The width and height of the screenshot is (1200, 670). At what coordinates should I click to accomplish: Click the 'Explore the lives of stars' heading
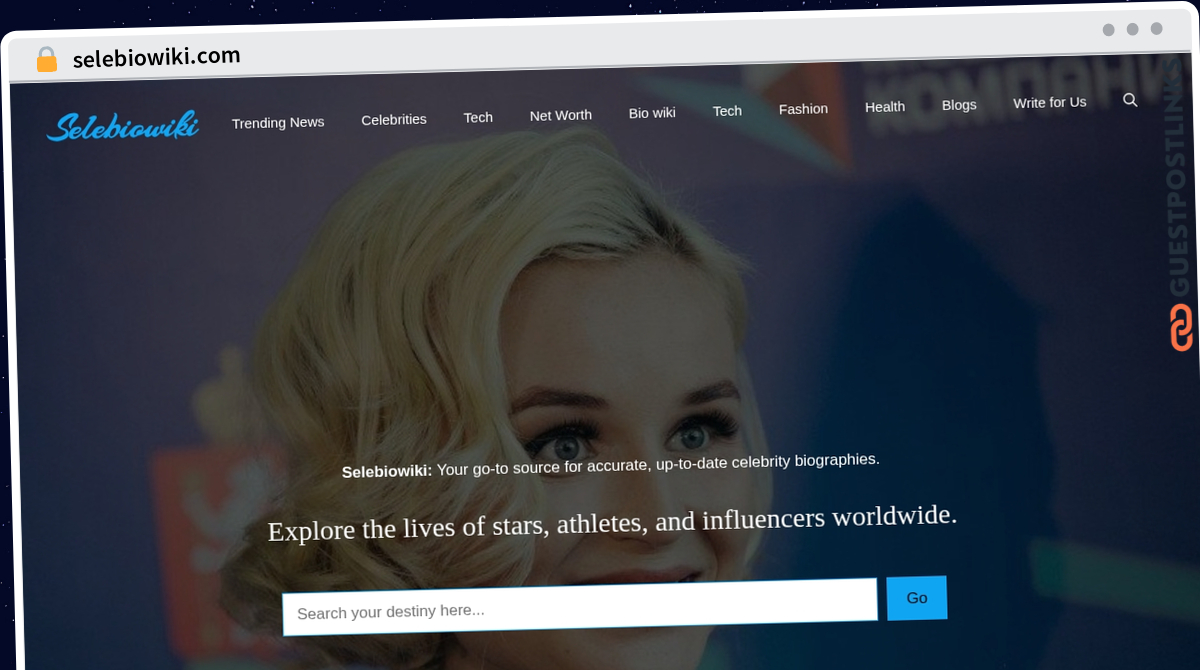612,523
